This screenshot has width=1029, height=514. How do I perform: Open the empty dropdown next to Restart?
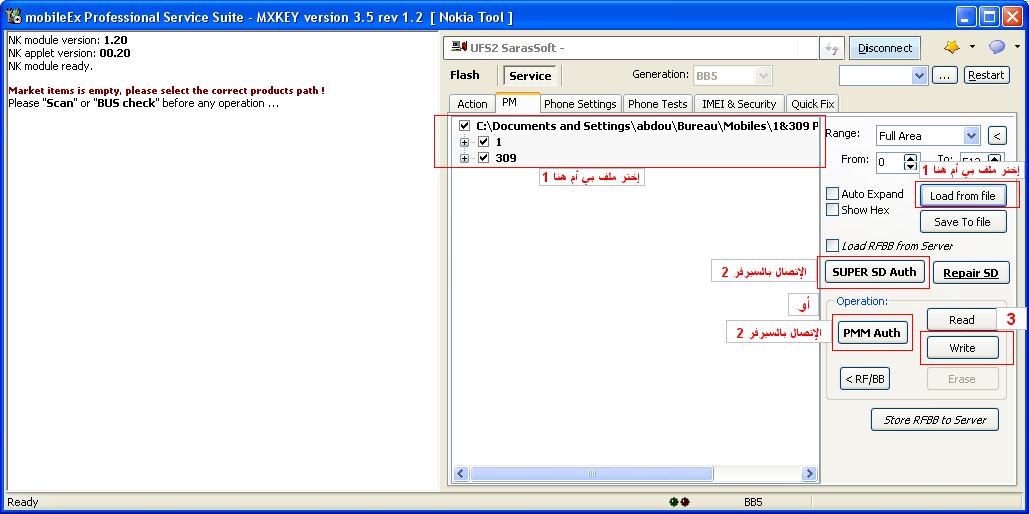click(919, 75)
